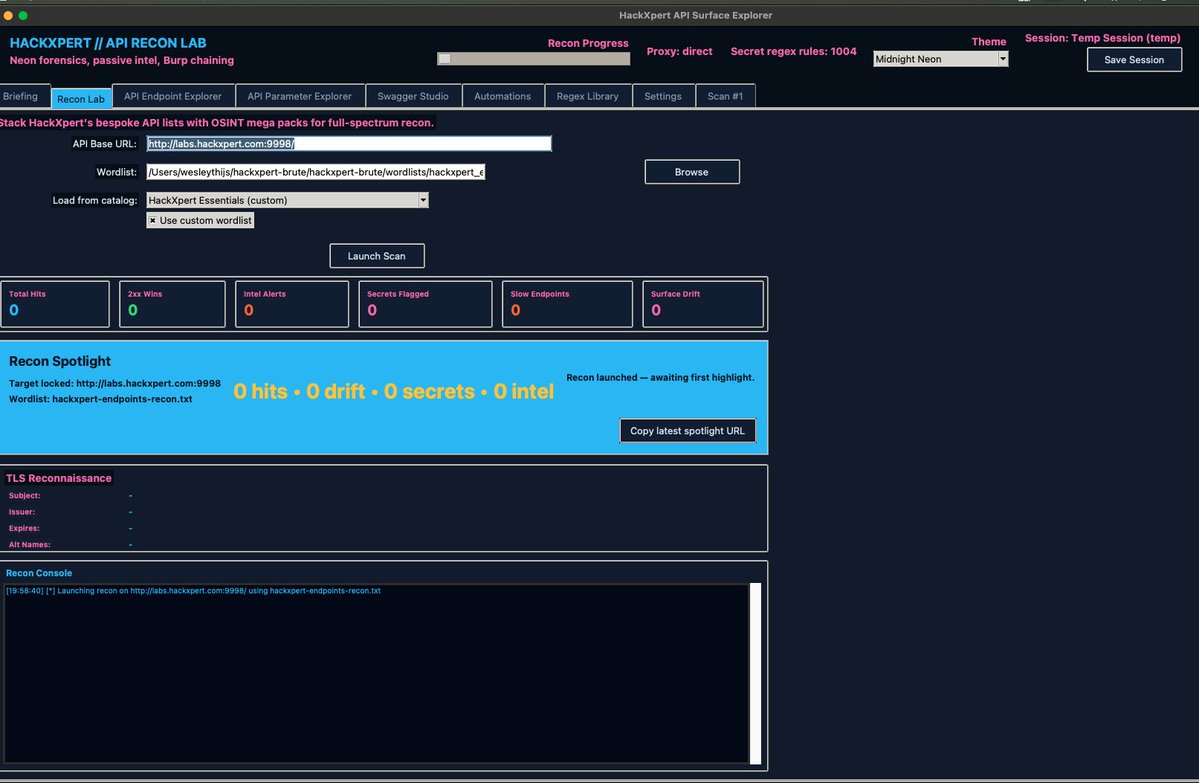Select the Total Hits stat card
The width and height of the screenshot is (1199, 783).
click(55, 304)
